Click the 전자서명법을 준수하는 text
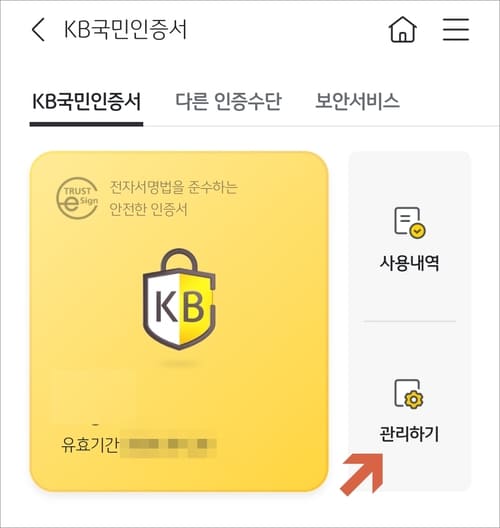 pos(174,187)
